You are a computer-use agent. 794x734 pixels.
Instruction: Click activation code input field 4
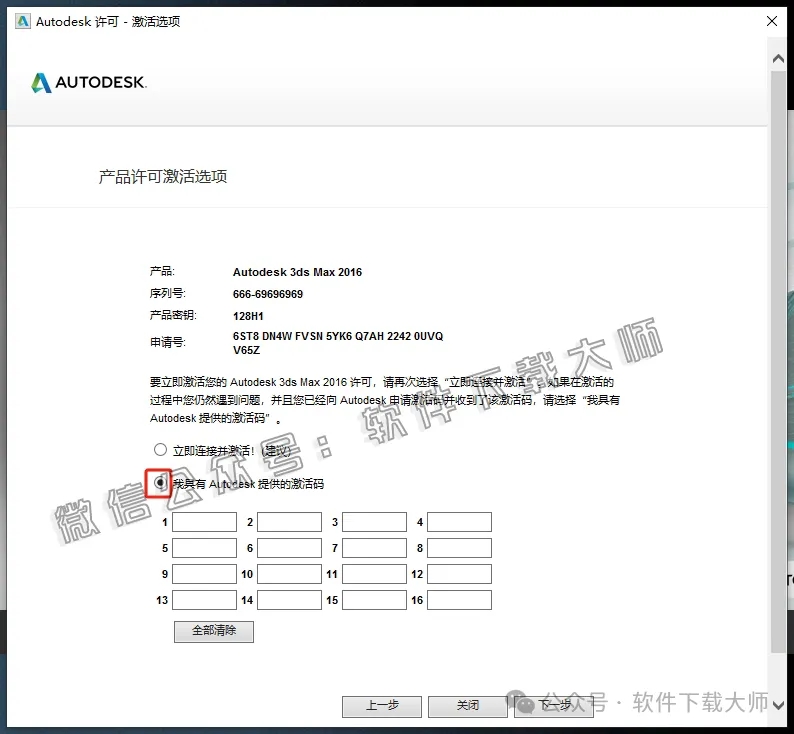pyautogui.click(x=459, y=522)
